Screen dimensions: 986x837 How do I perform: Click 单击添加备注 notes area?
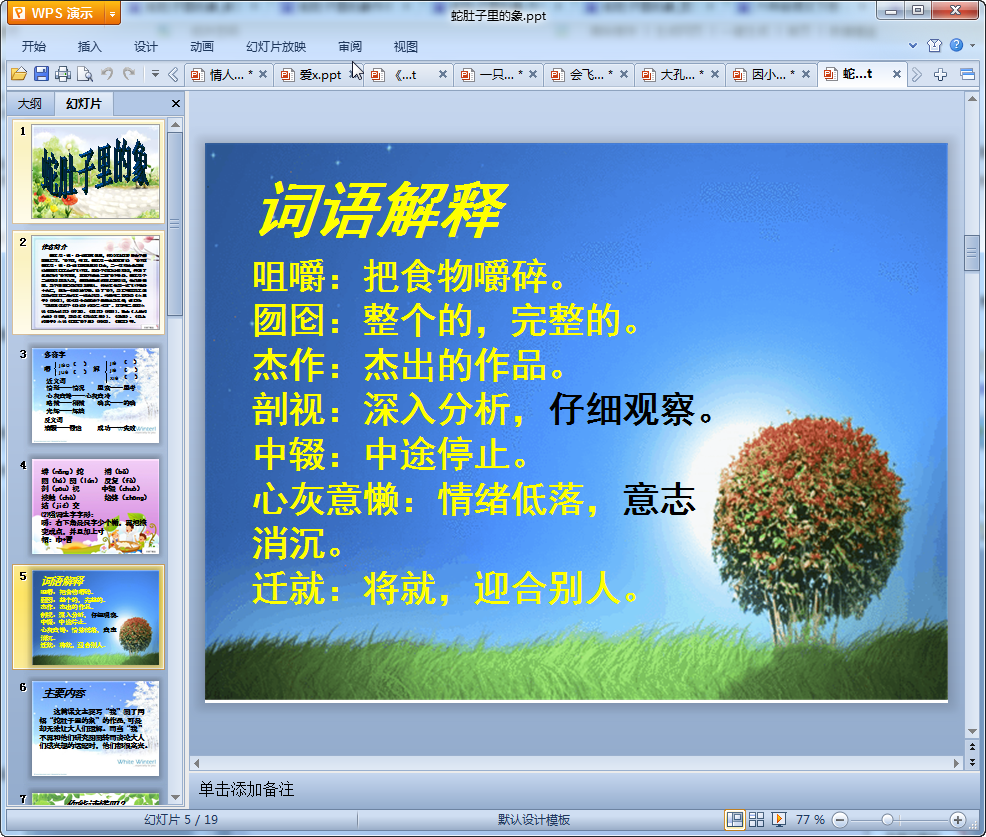246,790
